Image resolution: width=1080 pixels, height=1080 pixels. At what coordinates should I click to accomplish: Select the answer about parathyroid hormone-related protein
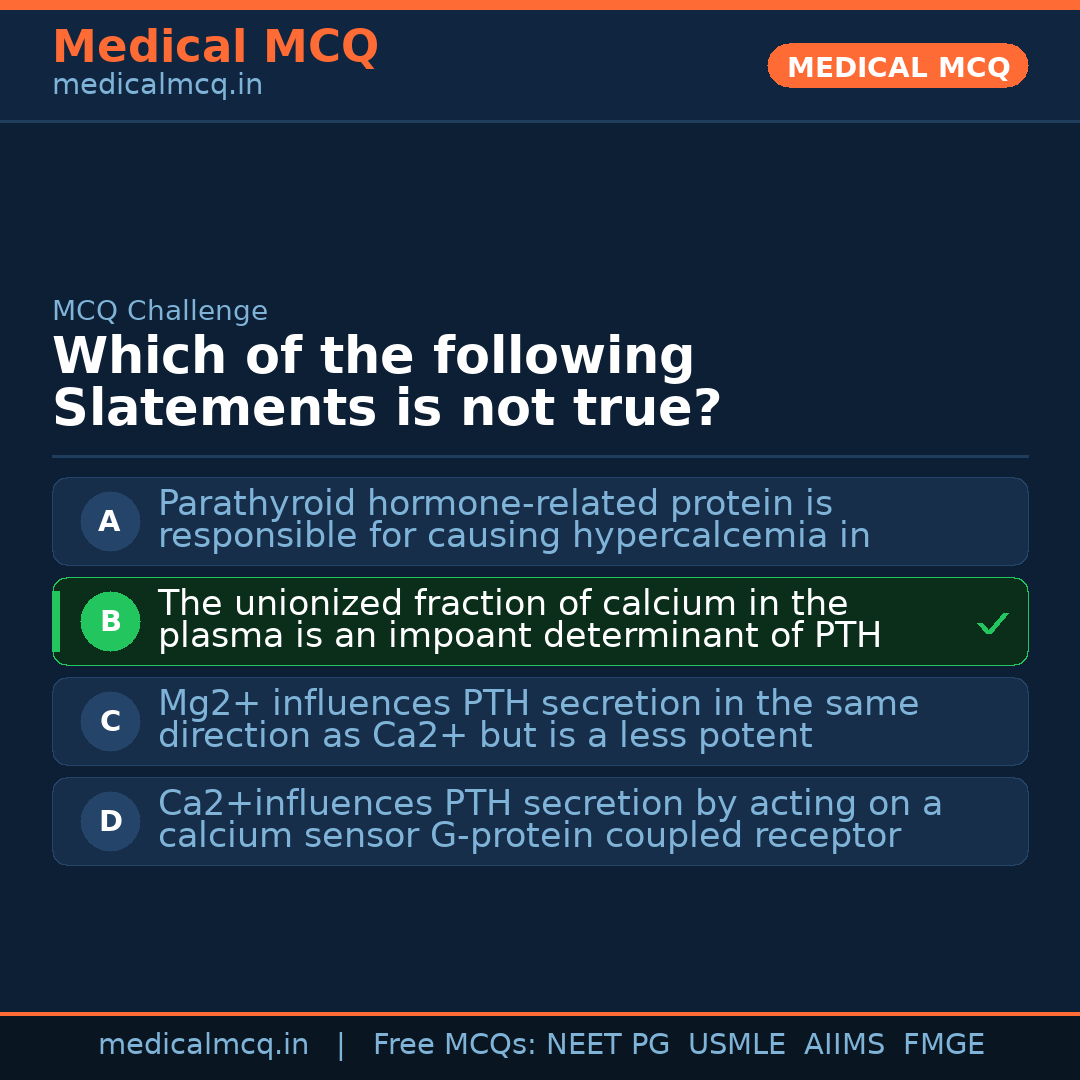click(514, 520)
